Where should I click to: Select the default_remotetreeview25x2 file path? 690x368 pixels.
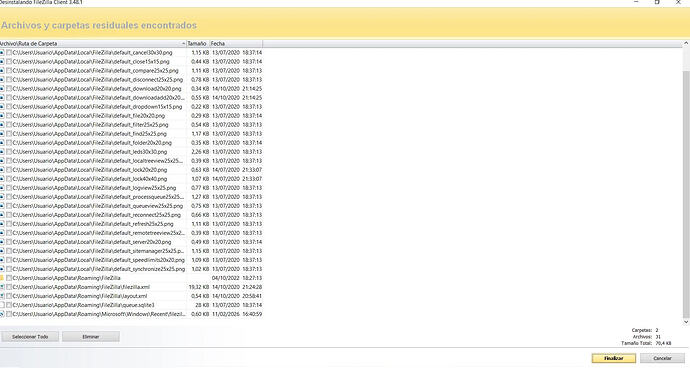[99, 233]
